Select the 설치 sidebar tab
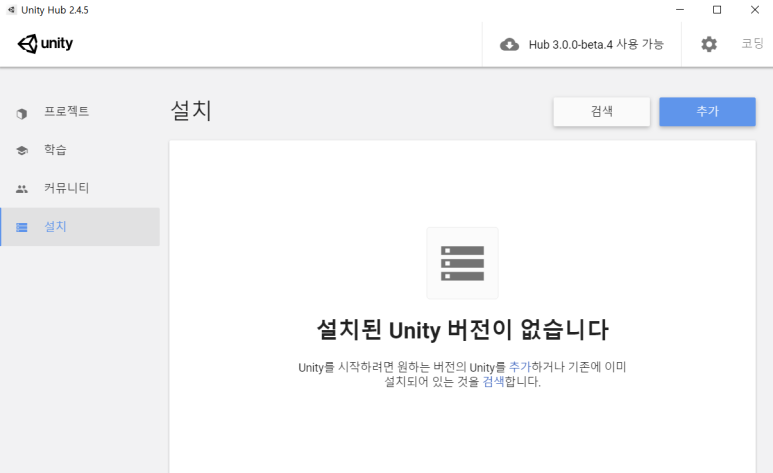Screen dimensions: 773x473 coord(80,227)
